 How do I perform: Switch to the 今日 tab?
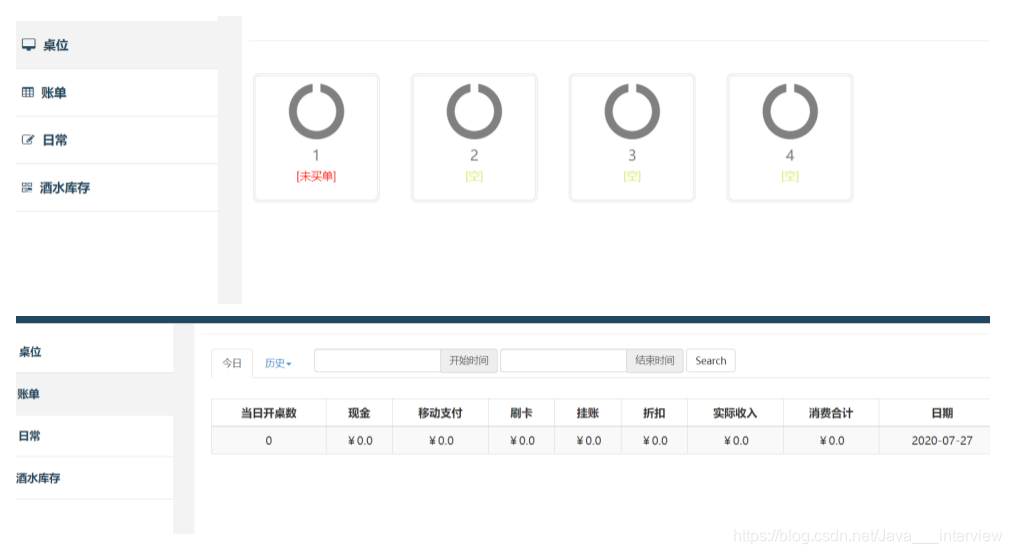tap(232, 363)
